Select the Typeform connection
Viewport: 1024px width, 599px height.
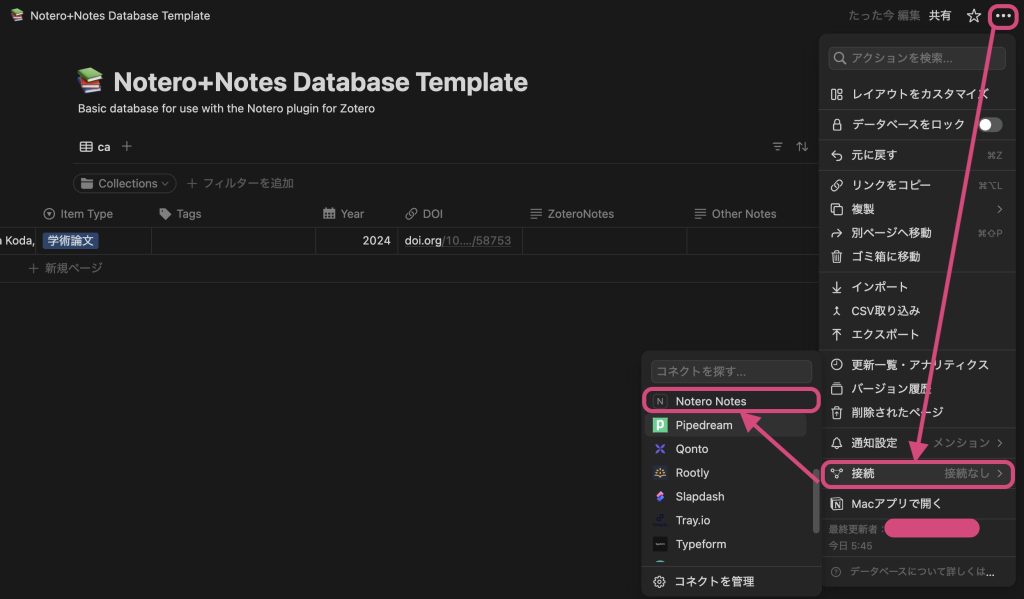coord(701,544)
